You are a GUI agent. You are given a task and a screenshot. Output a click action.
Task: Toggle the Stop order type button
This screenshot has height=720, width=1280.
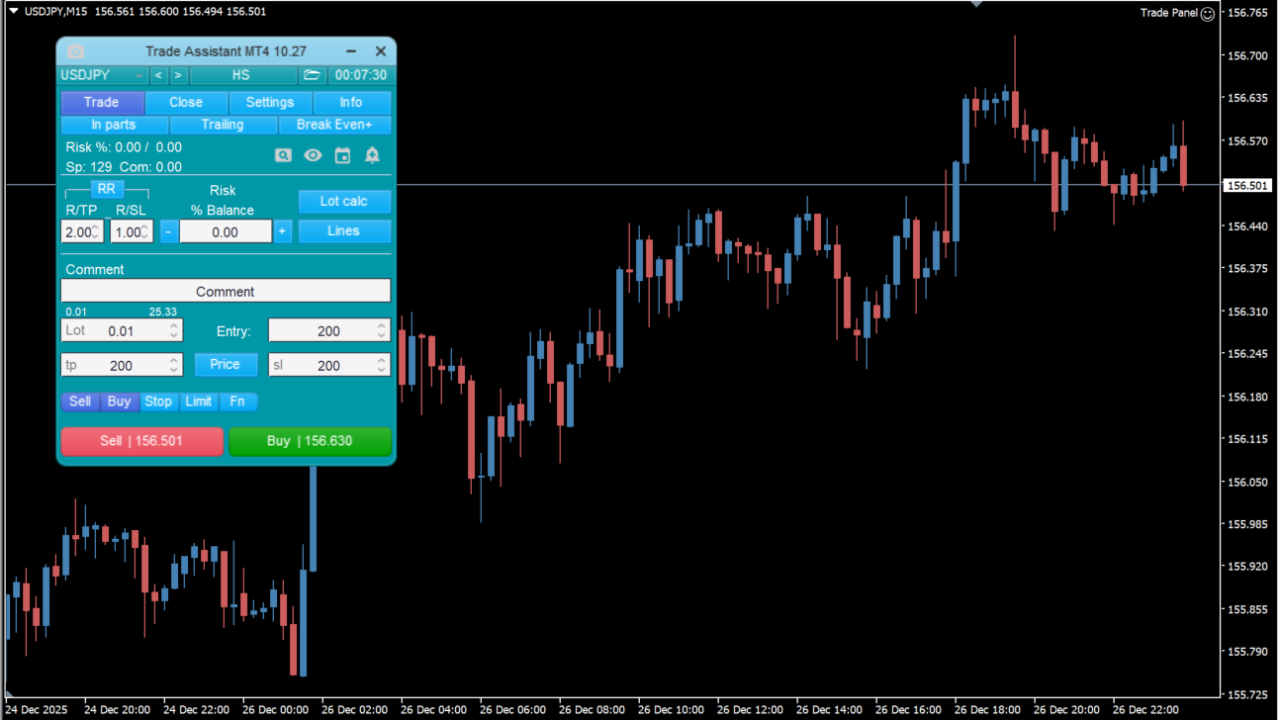158,401
